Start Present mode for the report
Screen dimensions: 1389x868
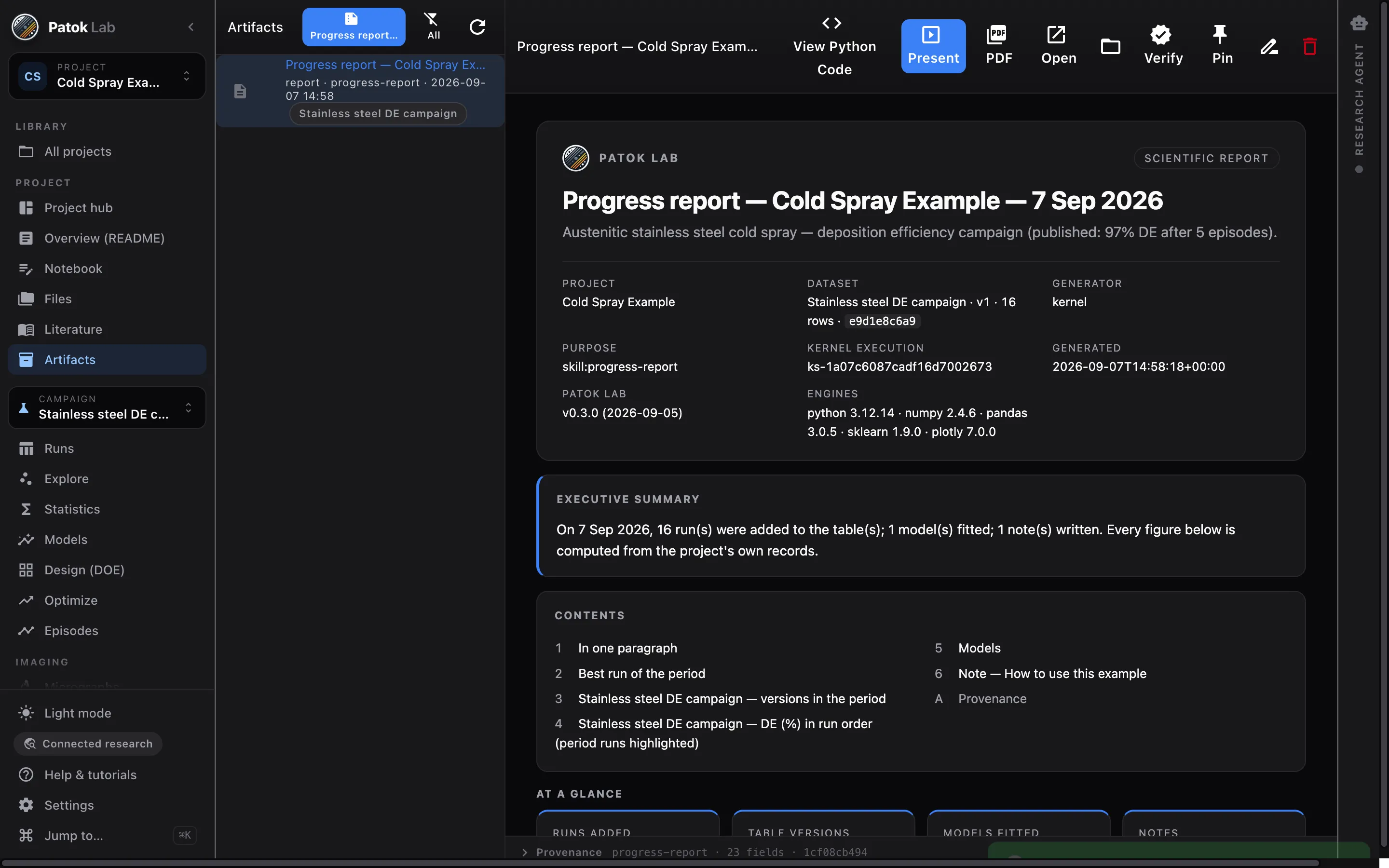coord(933,46)
